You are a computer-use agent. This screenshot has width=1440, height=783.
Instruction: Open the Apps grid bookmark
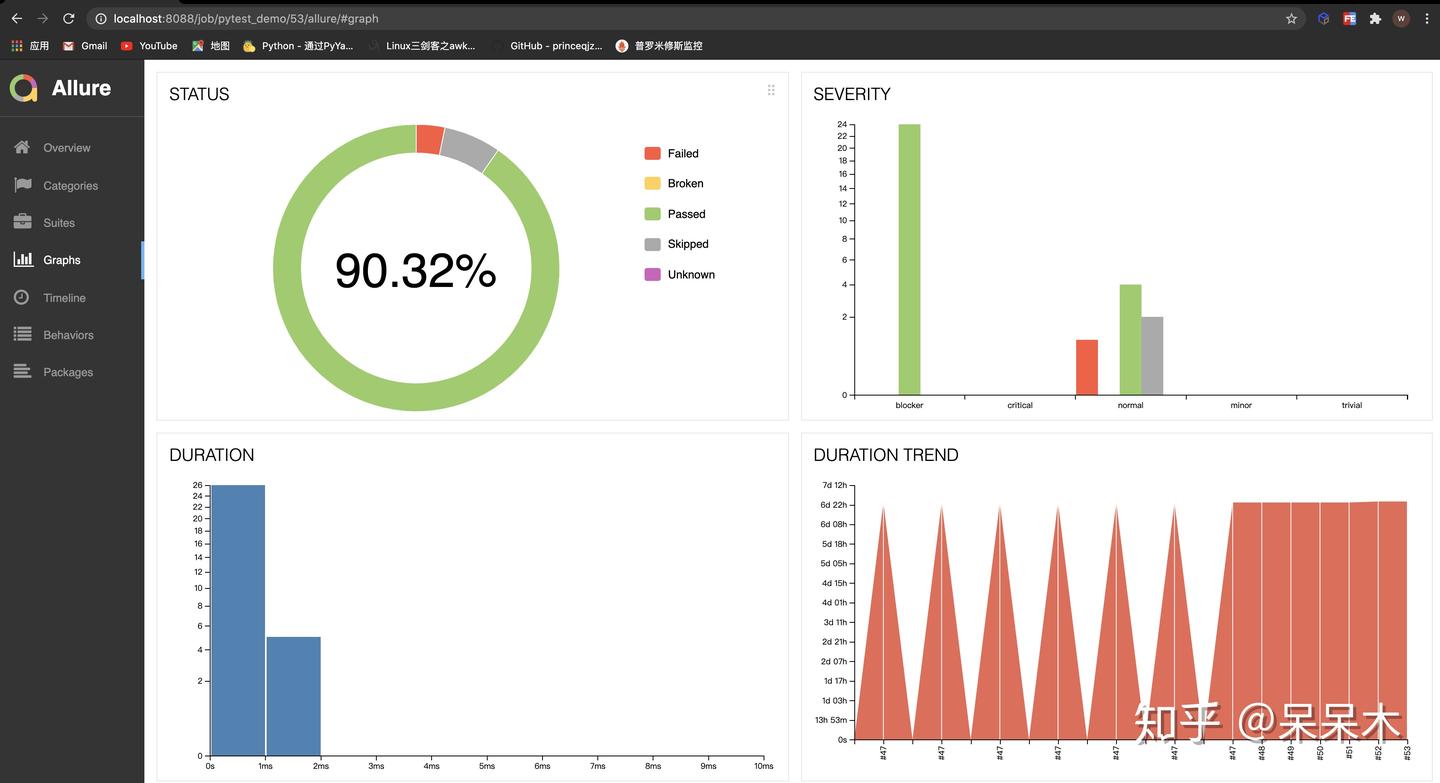pos(30,45)
